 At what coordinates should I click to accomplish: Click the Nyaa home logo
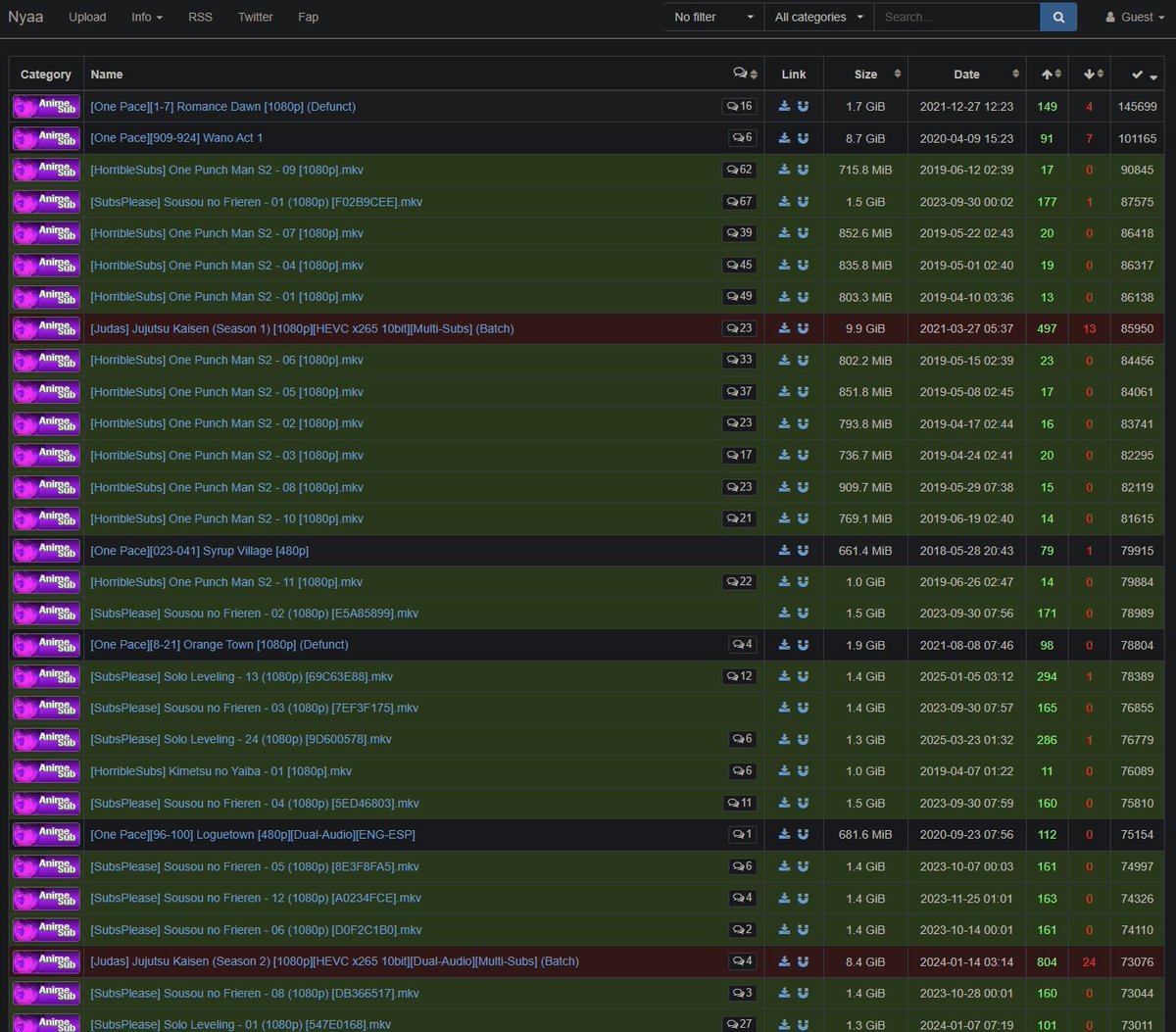[25, 17]
